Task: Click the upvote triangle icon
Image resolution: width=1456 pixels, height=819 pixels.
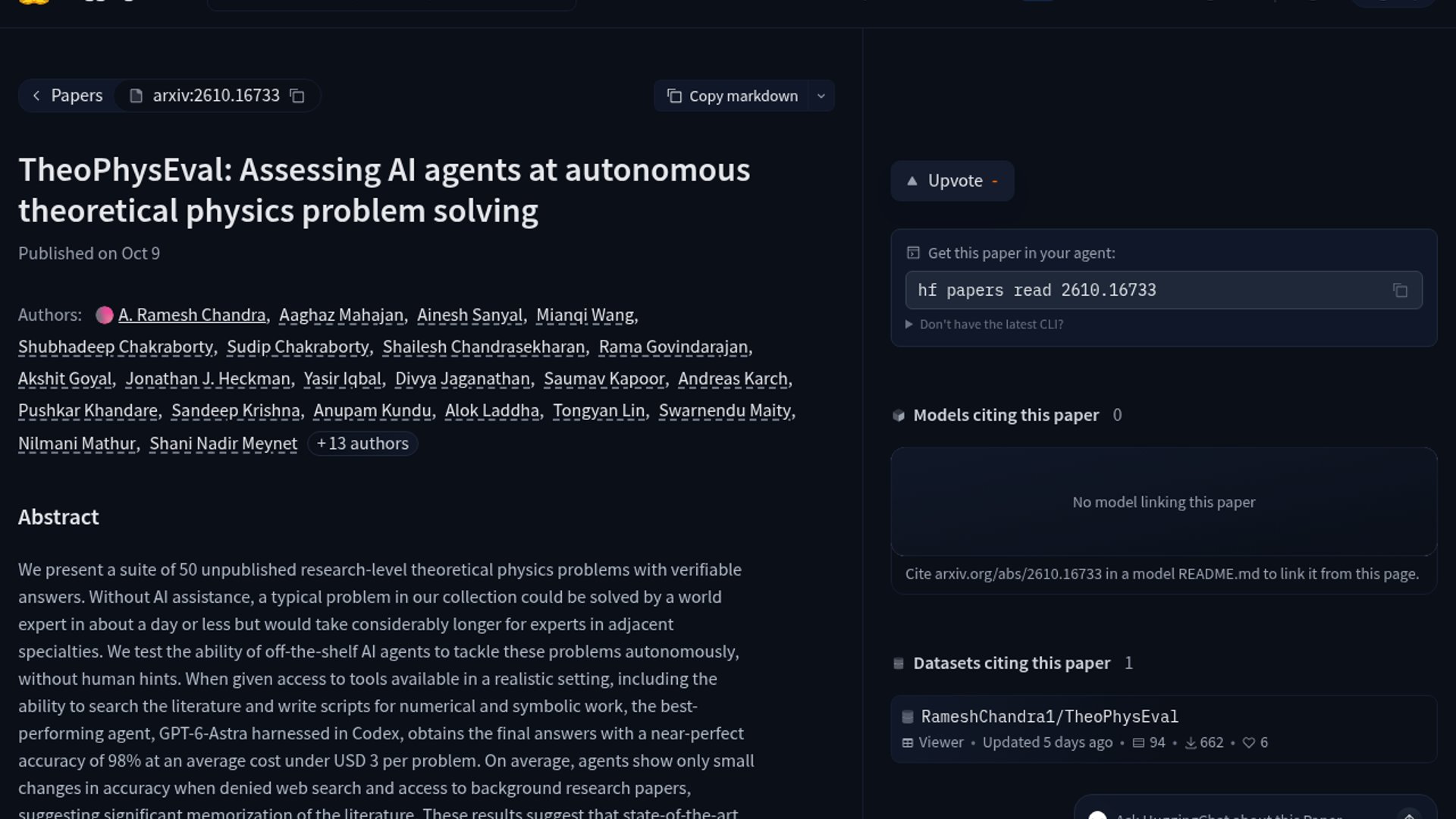Action: (x=912, y=181)
